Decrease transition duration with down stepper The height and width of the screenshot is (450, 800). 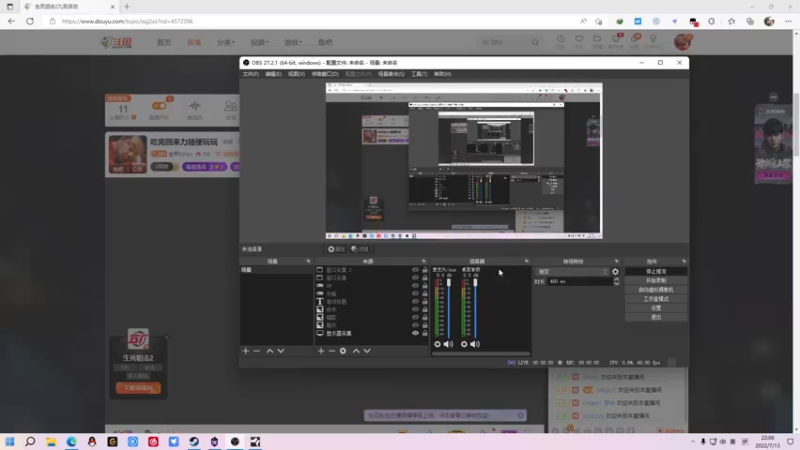pos(616,284)
